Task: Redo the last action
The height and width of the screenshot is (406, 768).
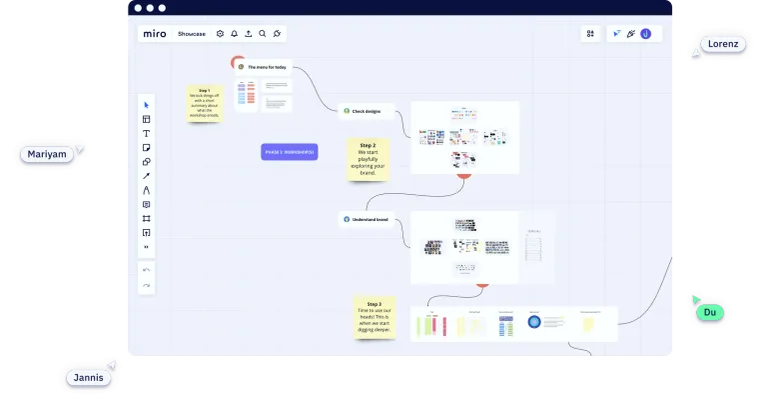Action: point(146,285)
